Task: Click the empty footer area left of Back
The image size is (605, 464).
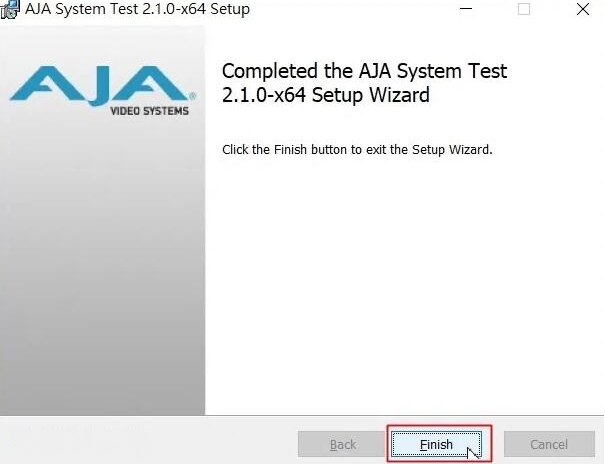Action: click(x=150, y=444)
